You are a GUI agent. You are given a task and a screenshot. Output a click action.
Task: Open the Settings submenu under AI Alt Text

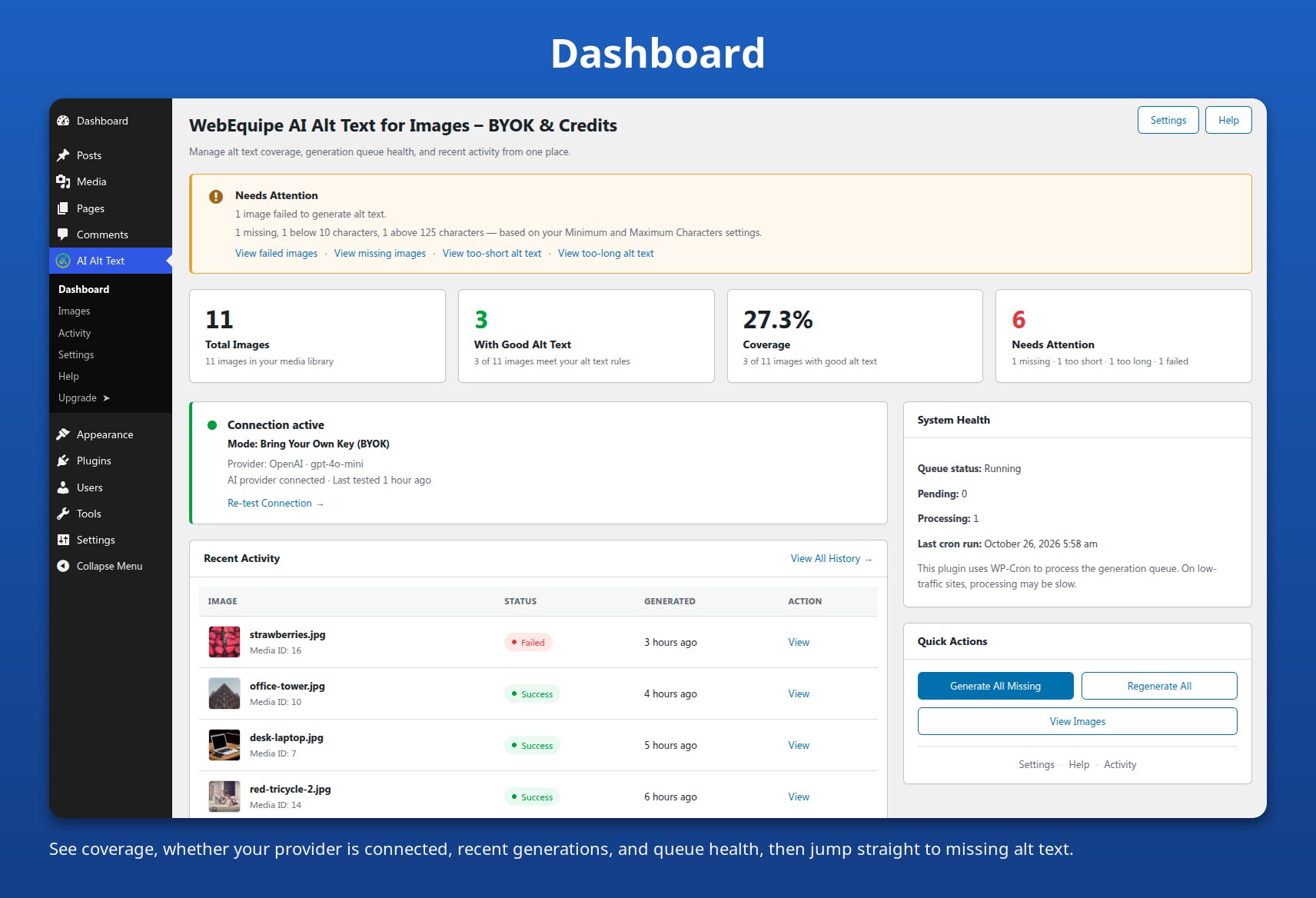[76, 354]
